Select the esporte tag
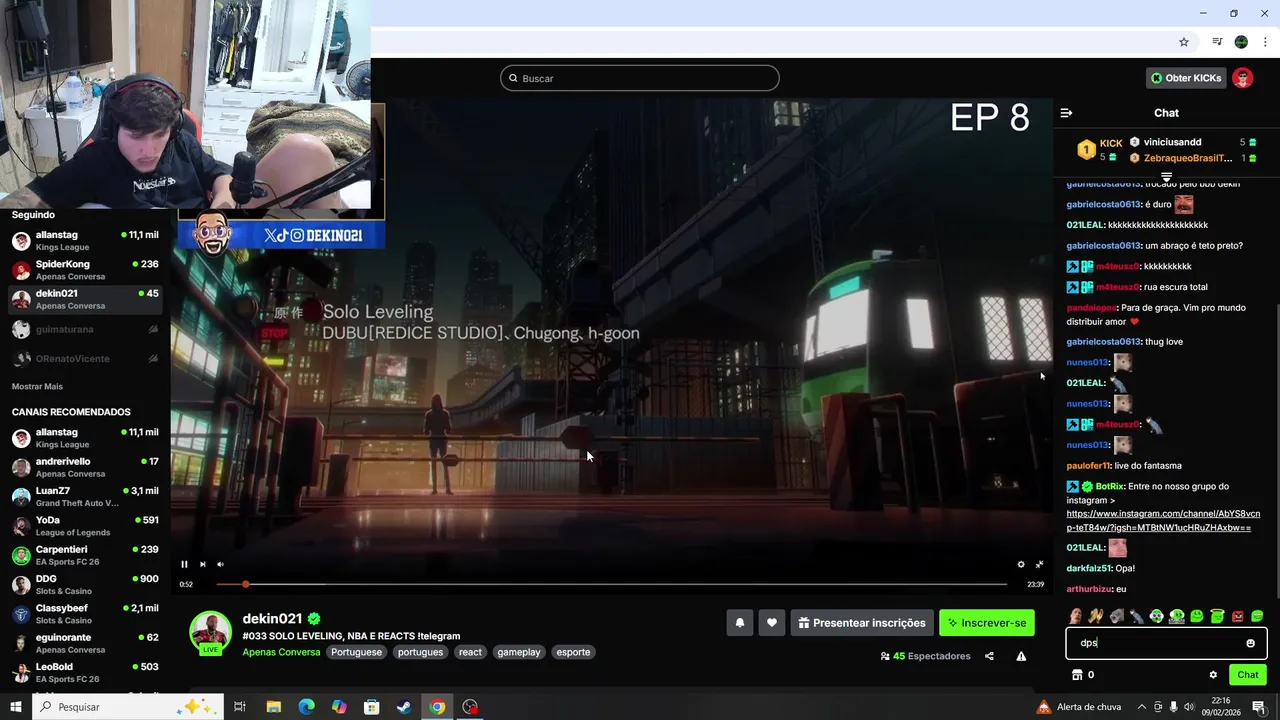Image resolution: width=1280 pixels, height=720 pixels. point(573,652)
